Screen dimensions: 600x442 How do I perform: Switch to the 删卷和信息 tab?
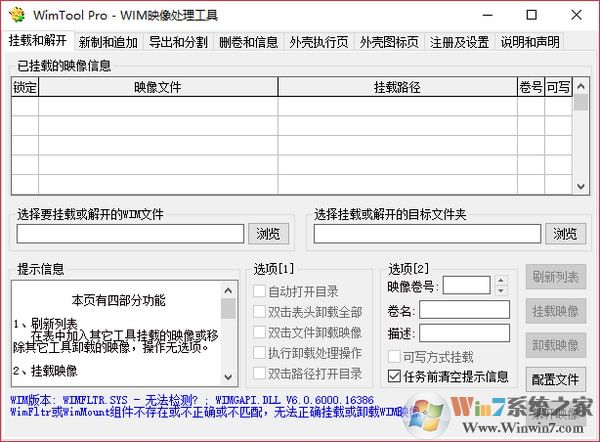coord(248,42)
